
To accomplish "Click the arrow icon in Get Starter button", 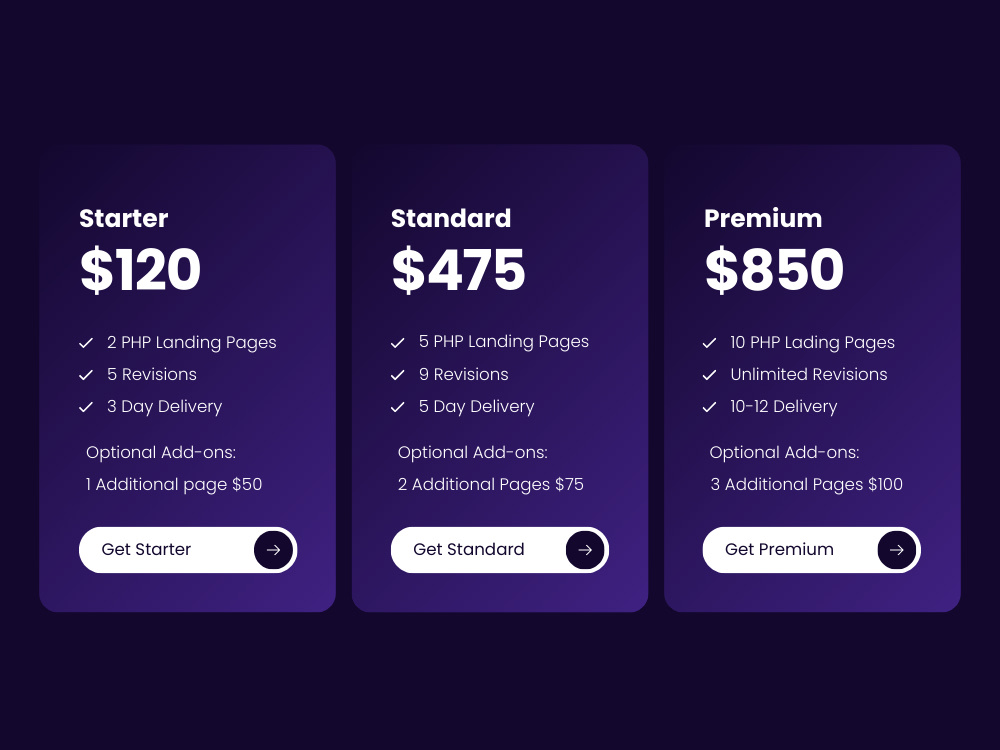I will coord(273,550).
